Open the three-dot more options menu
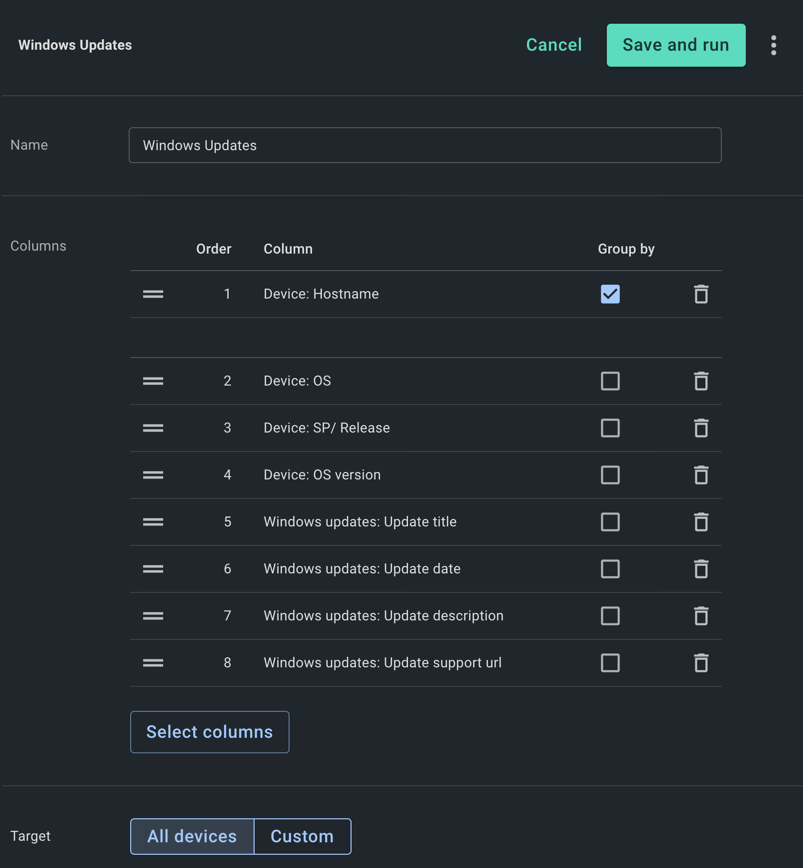The height and width of the screenshot is (868, 803). pos(773,45)
